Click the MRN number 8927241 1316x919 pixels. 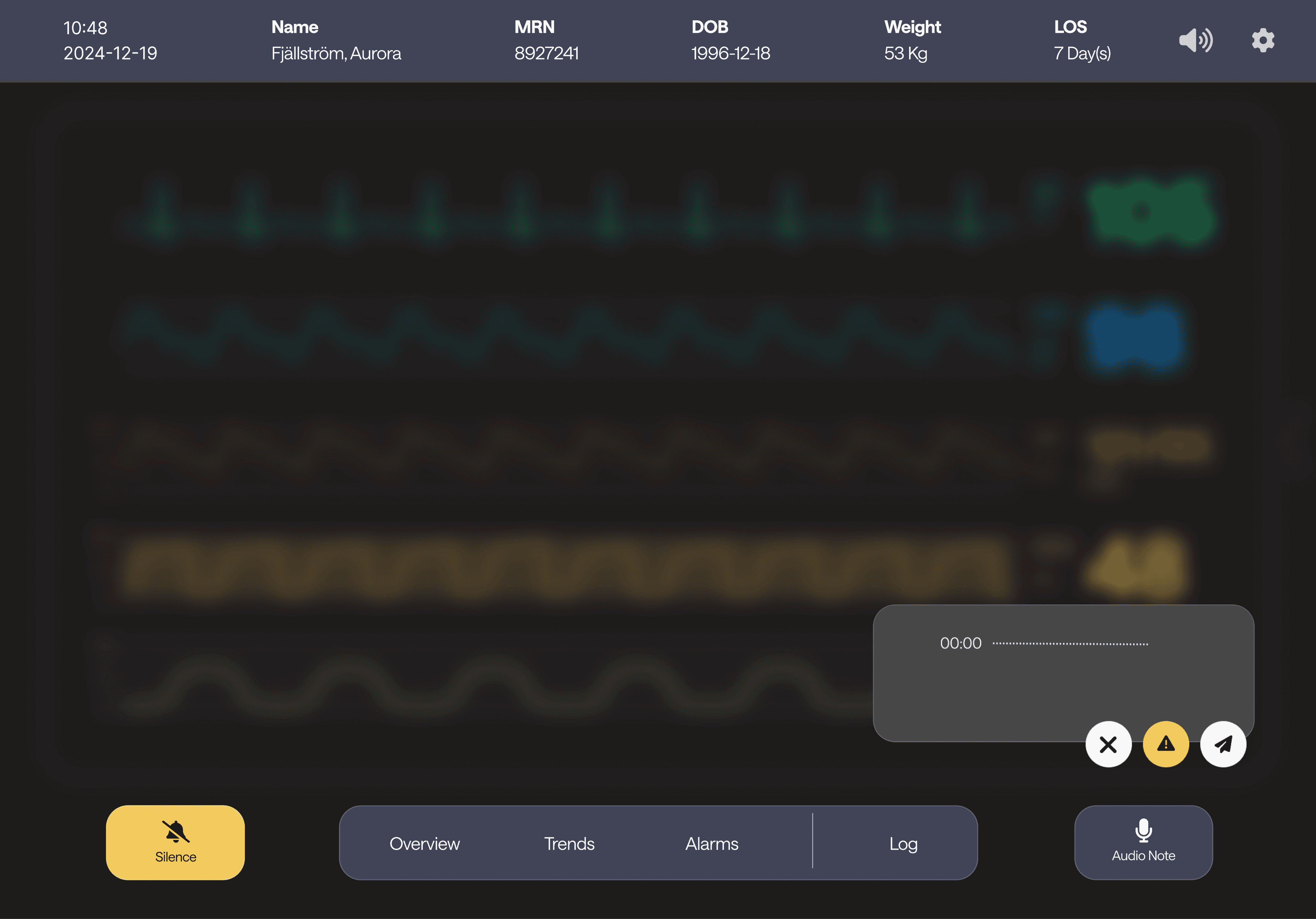click(x=546, y=53)
